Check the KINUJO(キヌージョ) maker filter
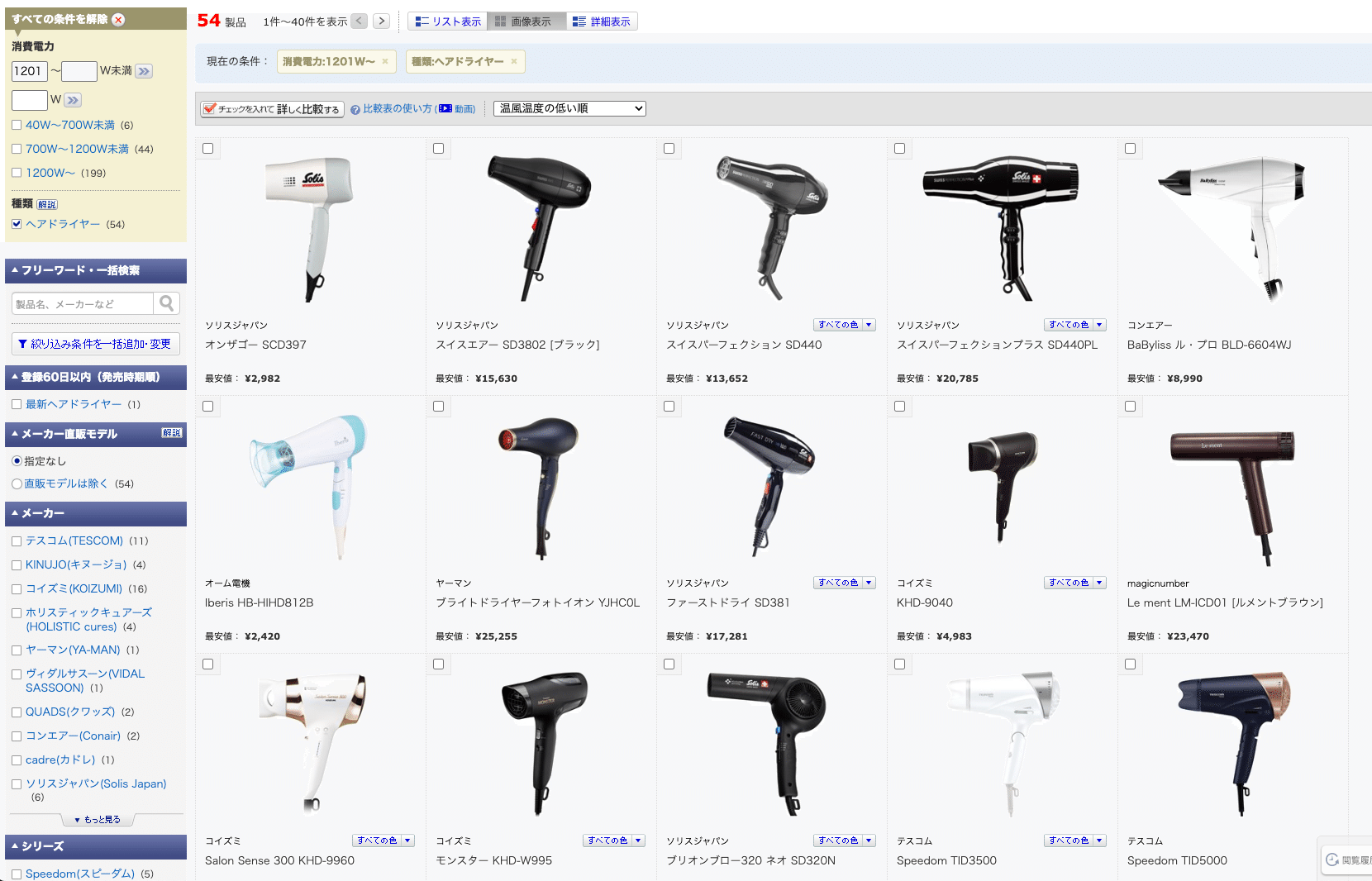The image size is (1372, 881). [x=17, y=565]
